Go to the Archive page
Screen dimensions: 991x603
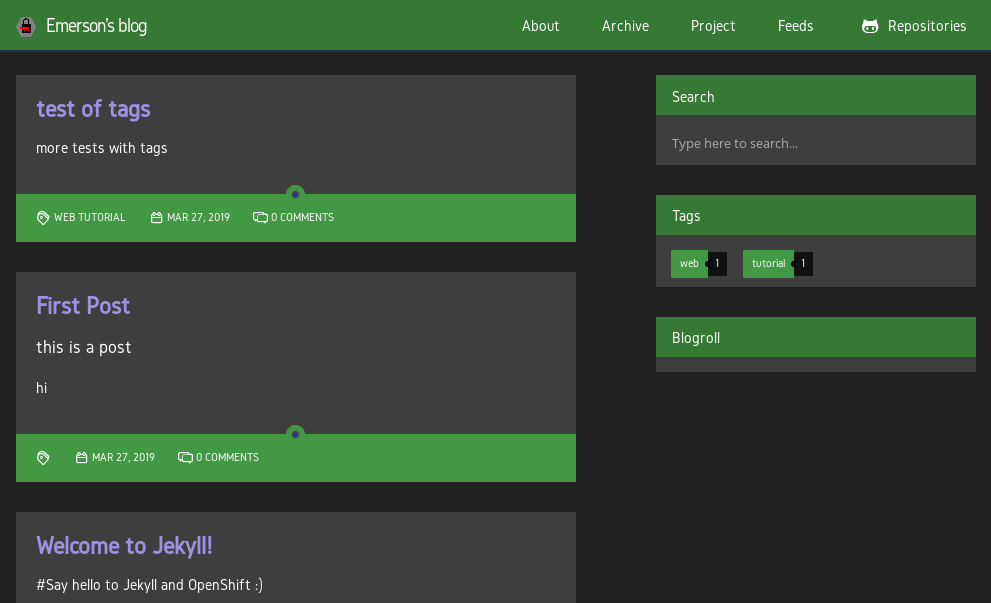(x=625, y=26)
